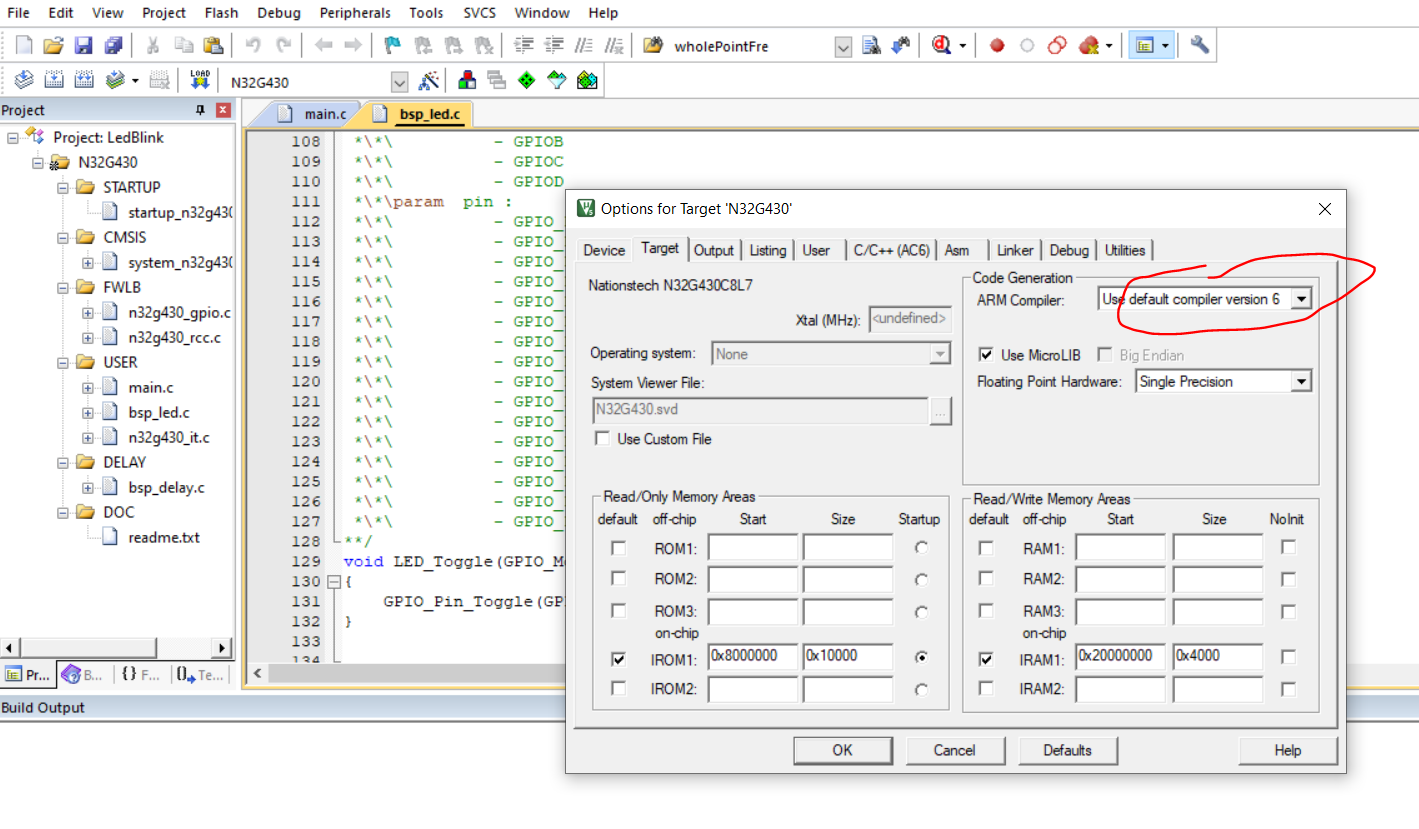Toggle the Use MicroLIB checkbox
The height and width of the screenshot is (829, 1419).
pos(985,355)
